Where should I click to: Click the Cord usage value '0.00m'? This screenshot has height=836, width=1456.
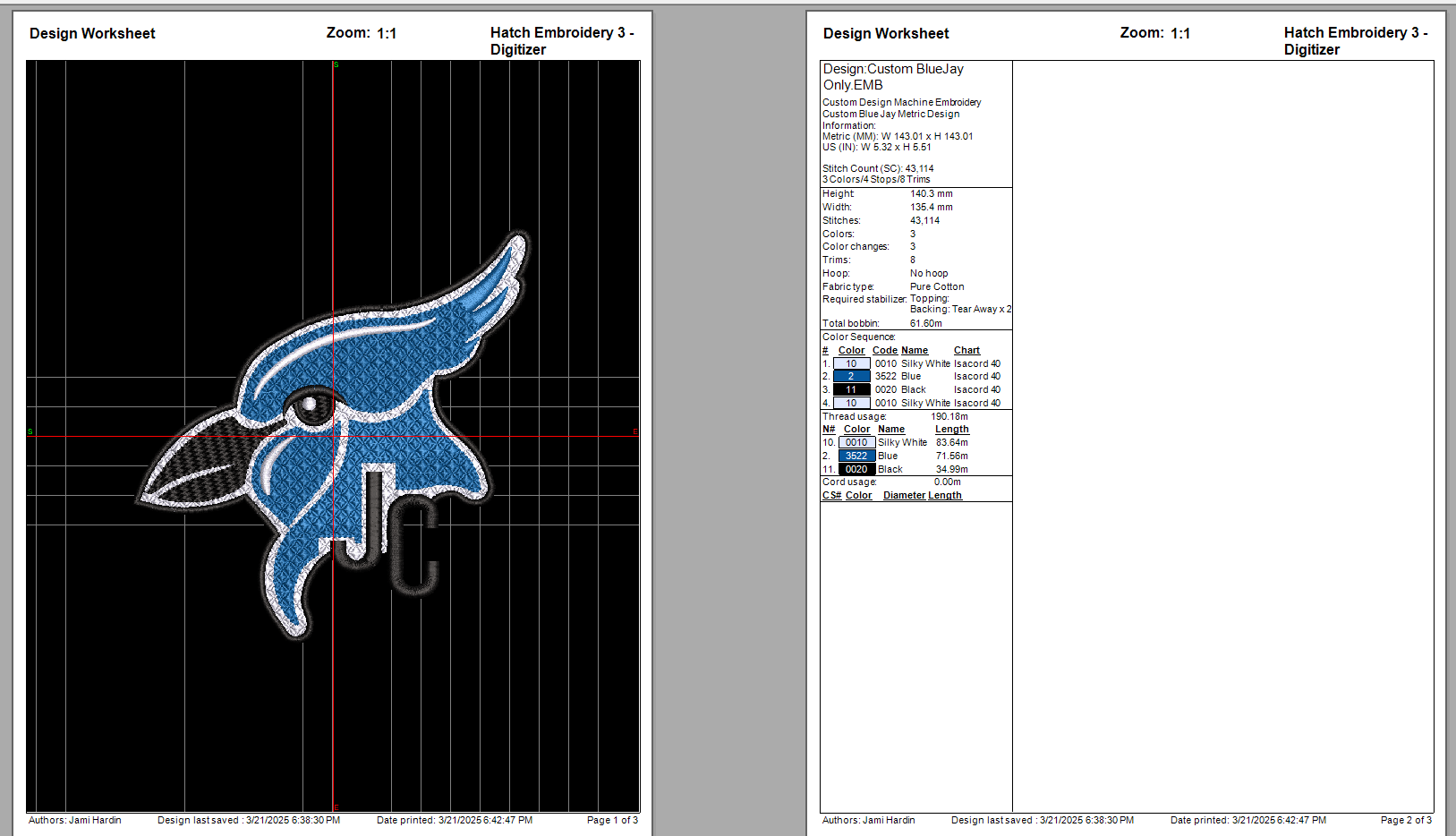click(948, 482)
